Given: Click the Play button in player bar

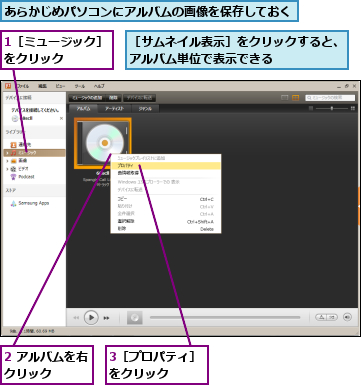Looking at the screenshot, I should 91,318.
